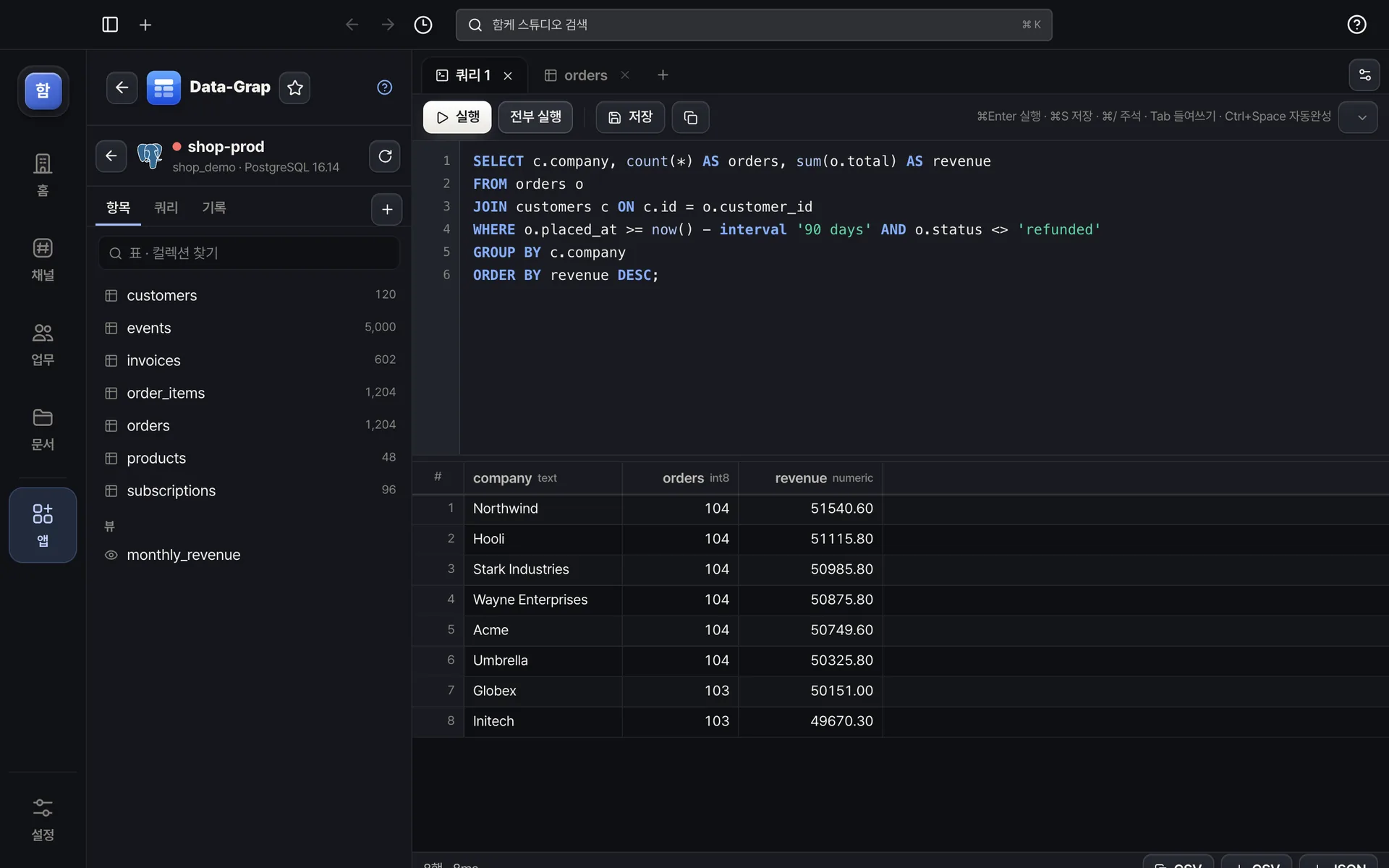Open 설정 in the left sidebar

click(x=43, y=820)
